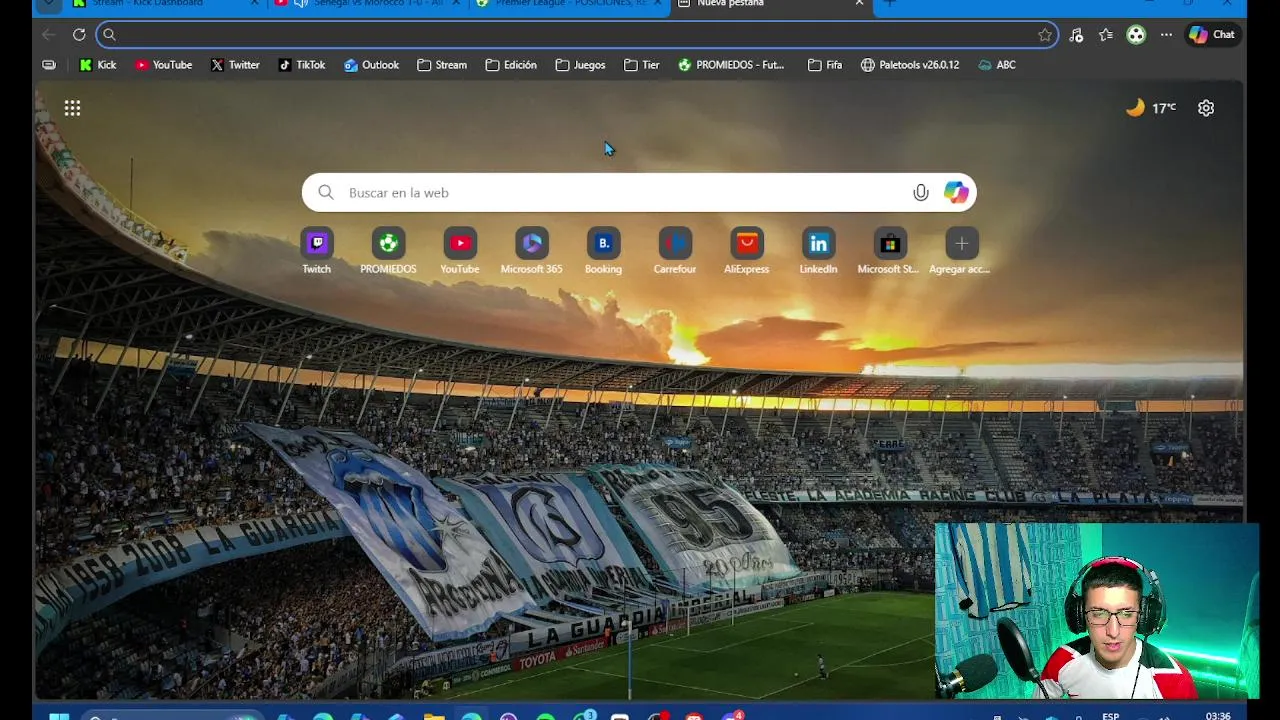
Task: Close the Nueva pestaña tab
Action: (859, 3)
